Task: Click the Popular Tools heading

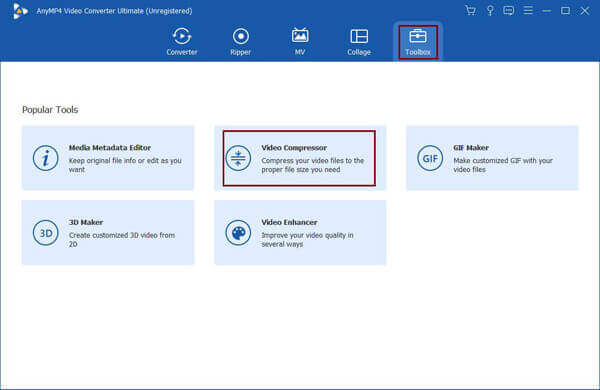Action: tap(50, 109)
